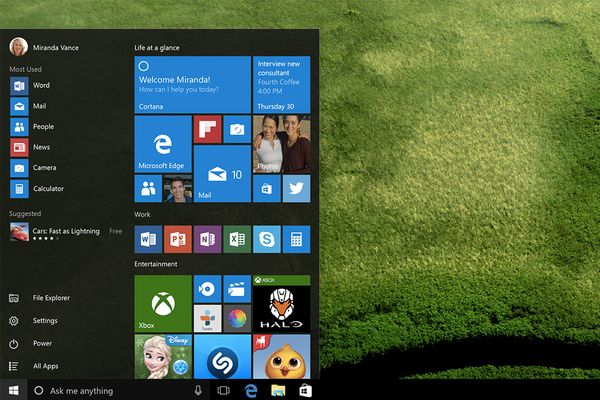Open Settings from the Start menu

coord(45,320)
